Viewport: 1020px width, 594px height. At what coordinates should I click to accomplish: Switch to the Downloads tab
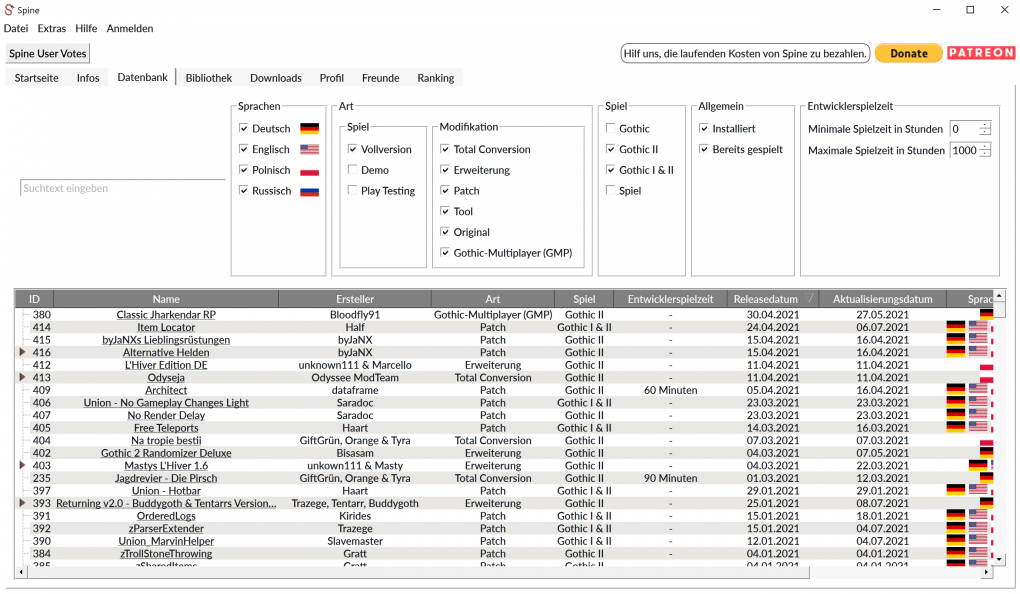276,78
